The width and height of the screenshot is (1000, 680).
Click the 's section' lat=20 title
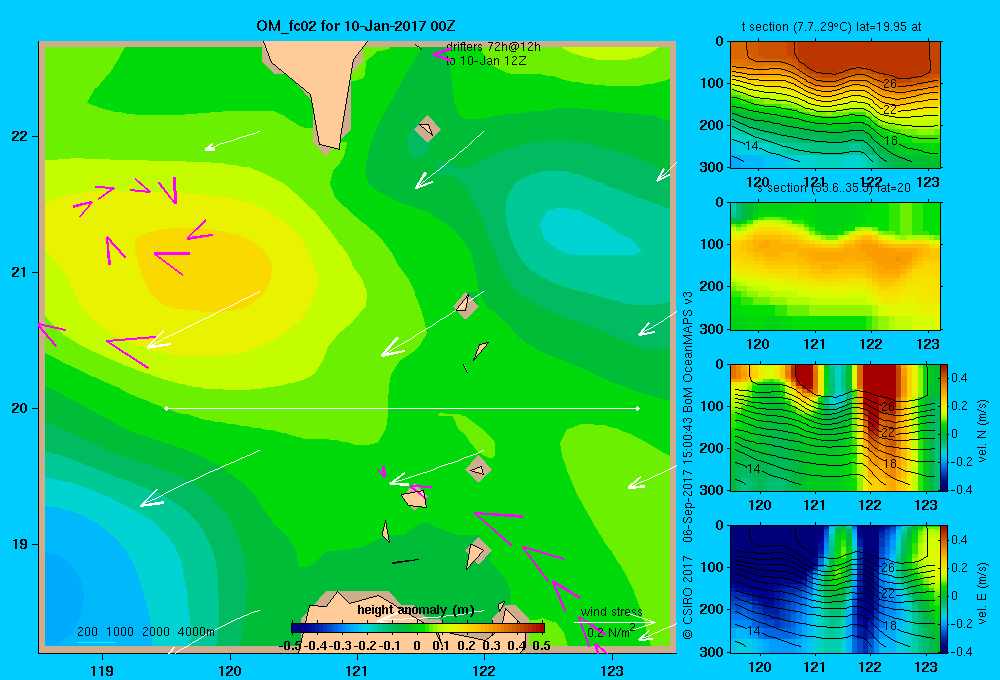834,188
